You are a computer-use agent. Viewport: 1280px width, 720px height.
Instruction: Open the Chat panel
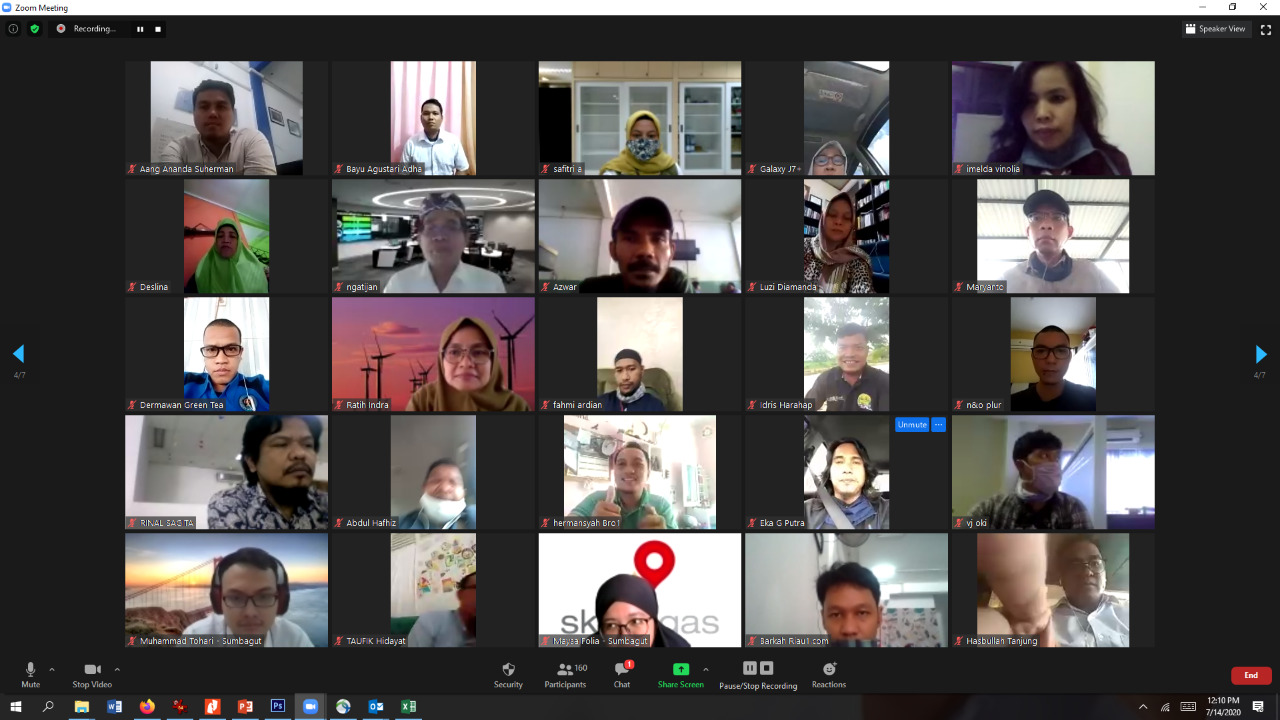tap(622, 669)
